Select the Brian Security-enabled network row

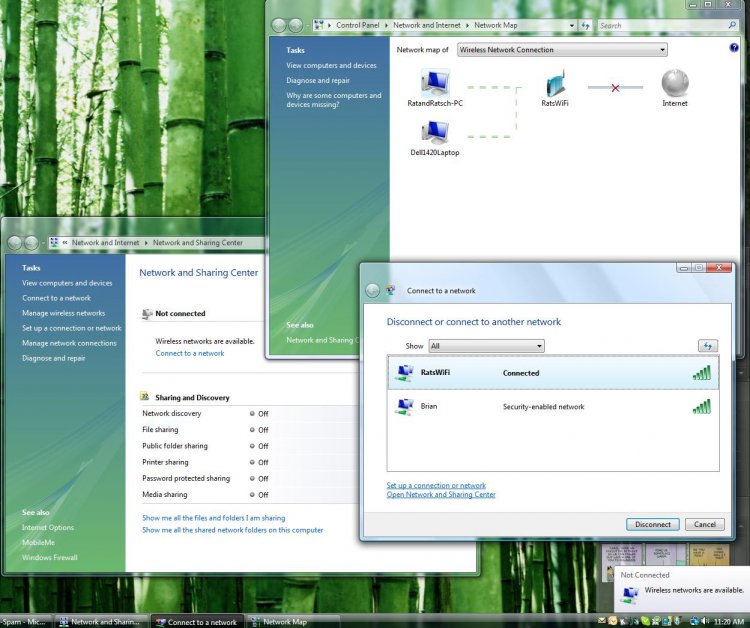click(553, 407)
